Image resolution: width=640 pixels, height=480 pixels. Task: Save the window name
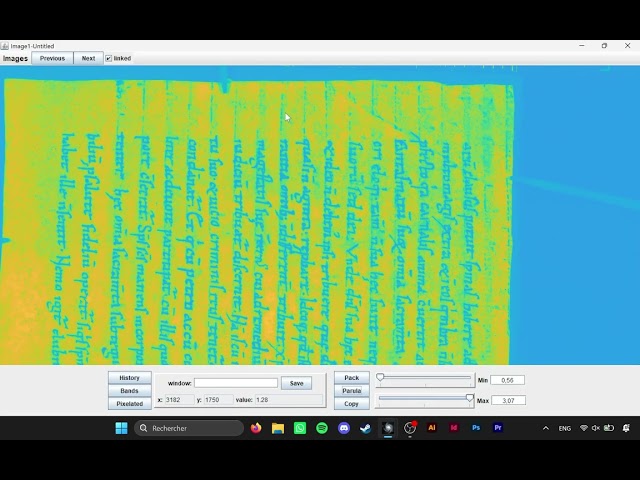(296, 383)
